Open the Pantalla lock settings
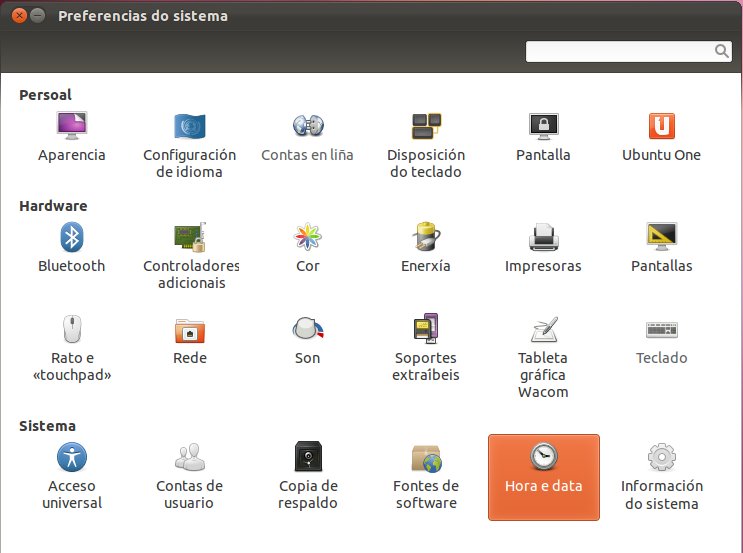Viewport: 743px width, 553px height. click(544, 137)
